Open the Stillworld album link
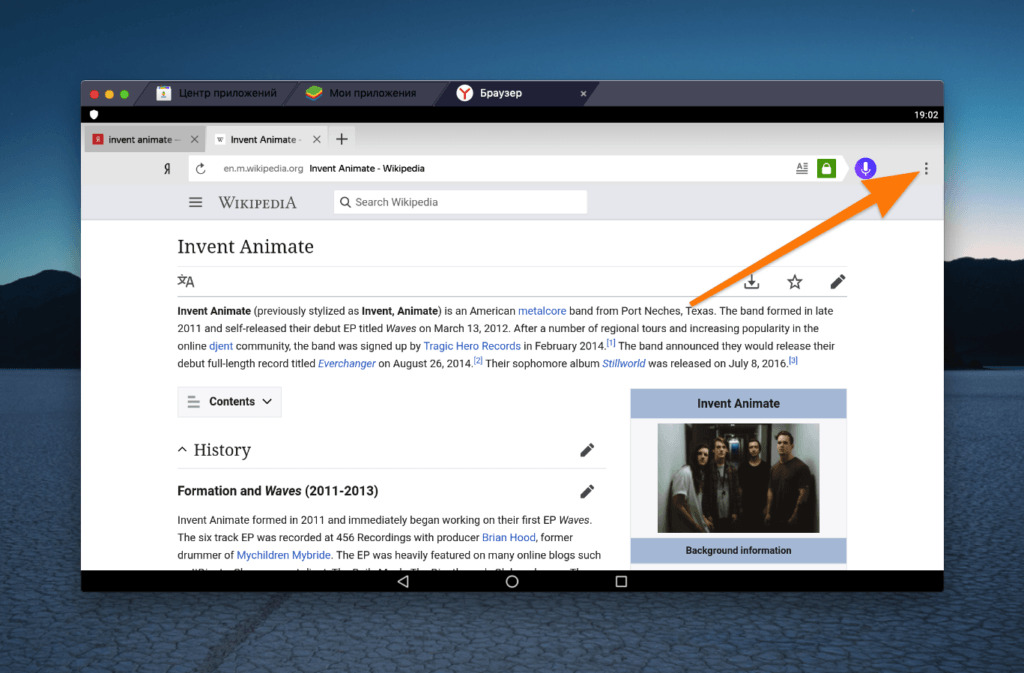 [x=624, y=364]
